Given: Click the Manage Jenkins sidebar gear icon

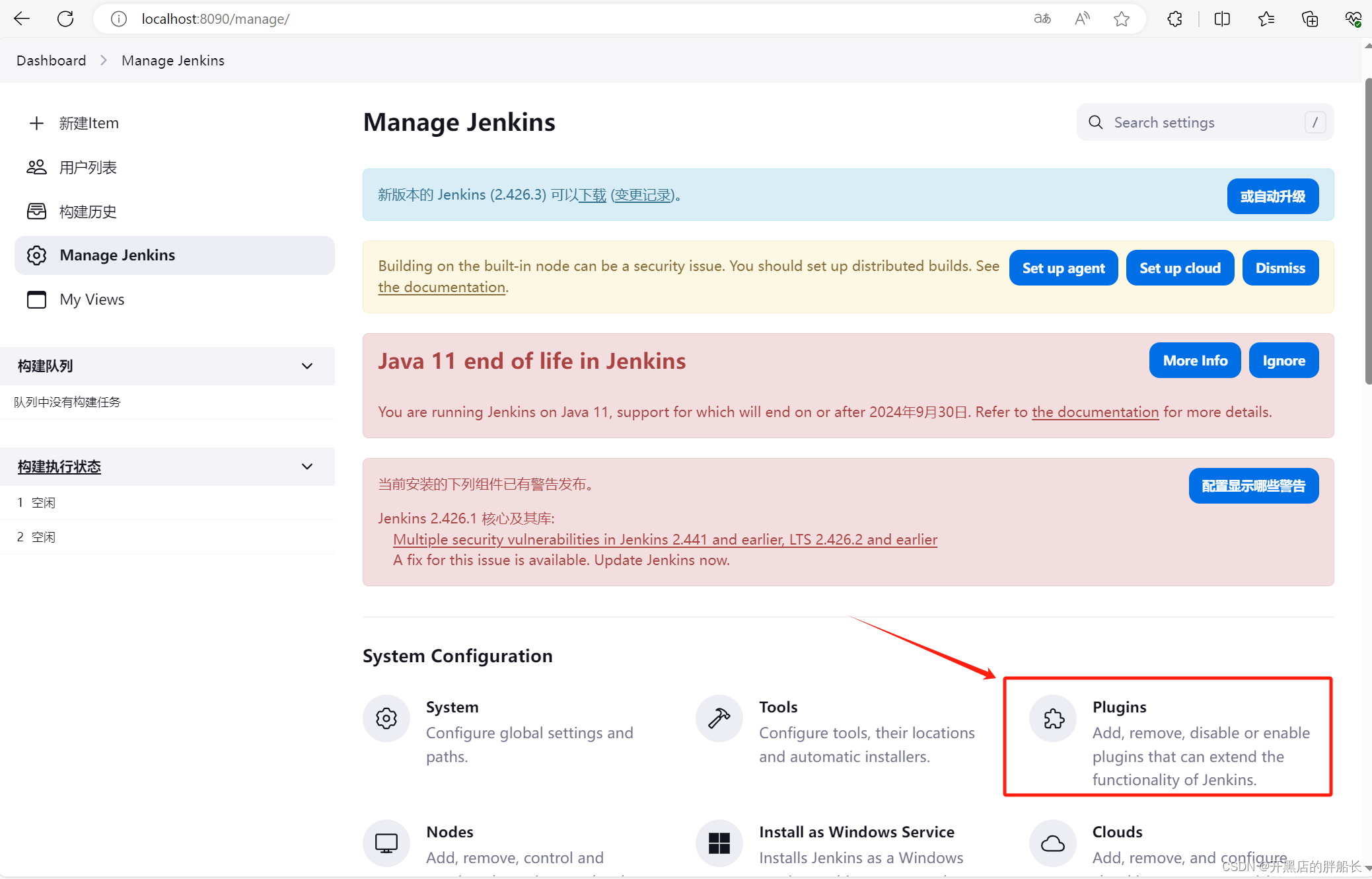Looking at the screenshot, I should pyautogui.click(x=36, y=254).
